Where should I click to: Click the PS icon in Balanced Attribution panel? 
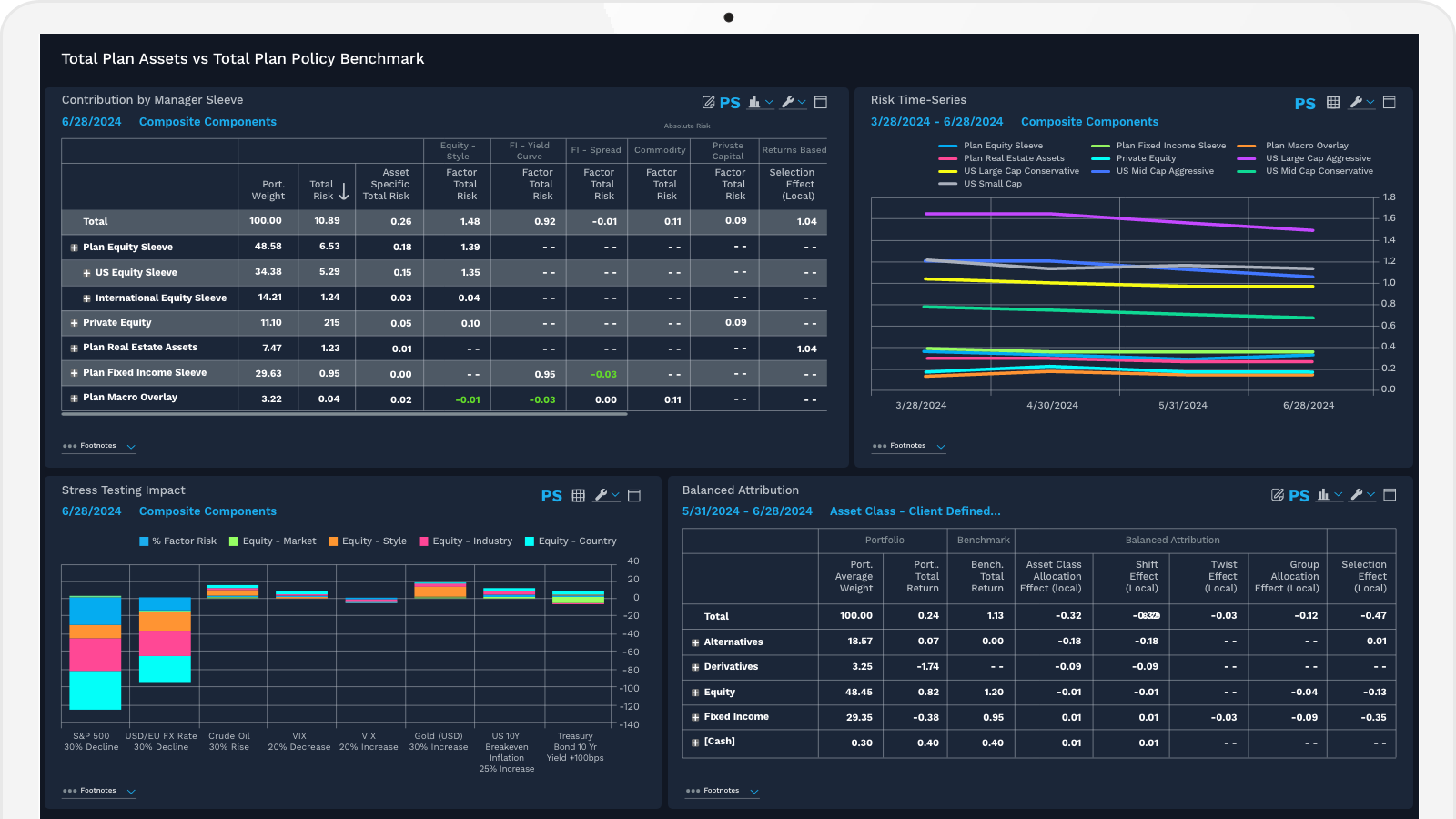pyautogui.click(x=1299, y=495)
